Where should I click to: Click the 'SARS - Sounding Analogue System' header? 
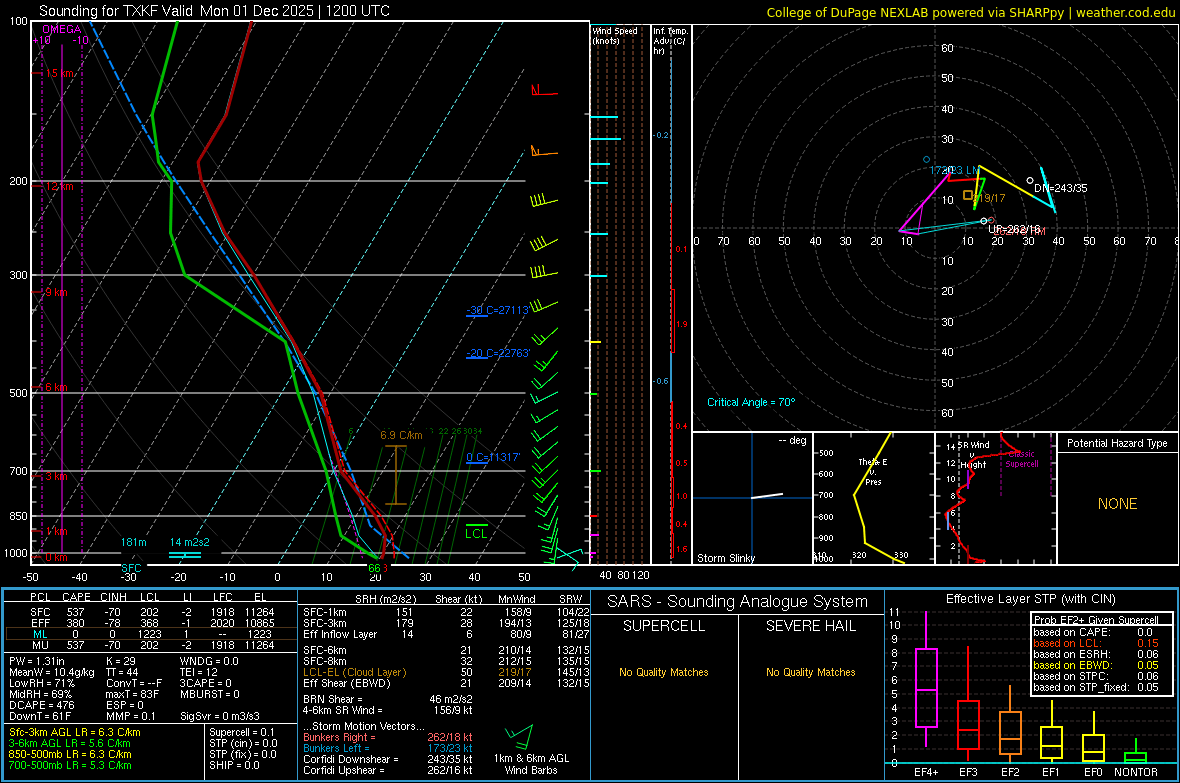pos(737,602)
